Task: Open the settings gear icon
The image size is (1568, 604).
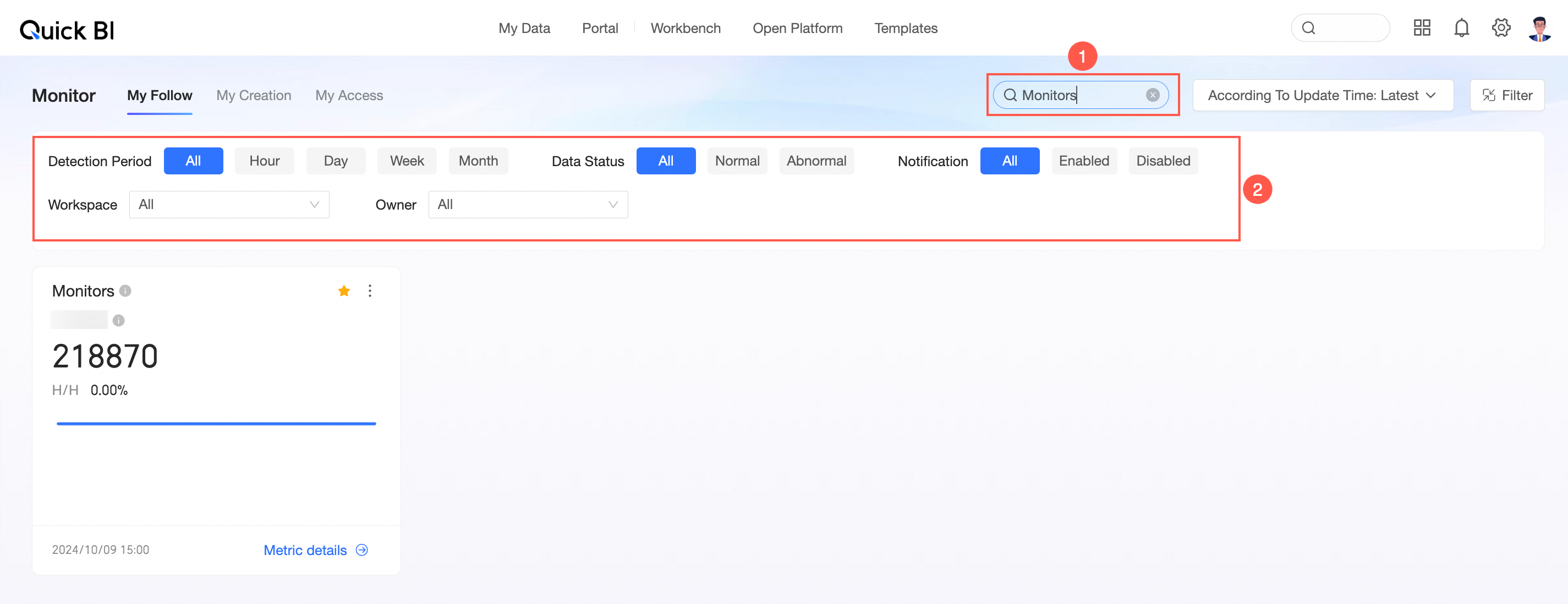Action: 1500,28
